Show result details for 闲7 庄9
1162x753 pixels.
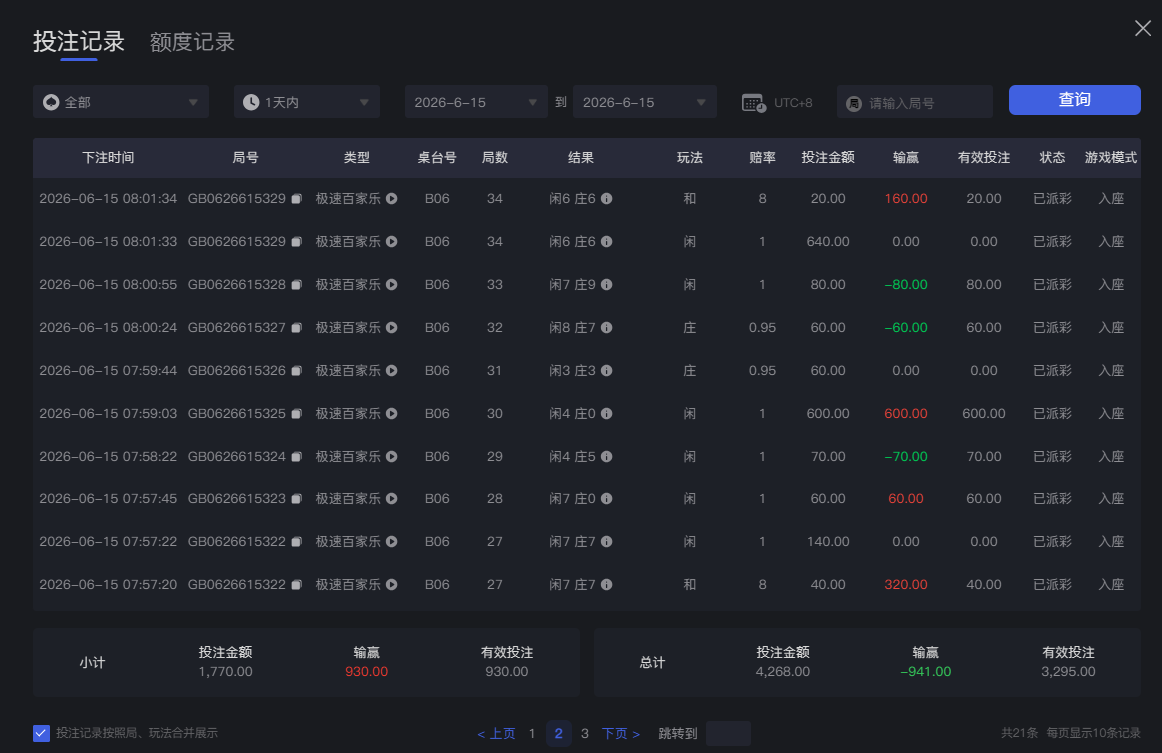pyautogui.click(x=606, y=285)
